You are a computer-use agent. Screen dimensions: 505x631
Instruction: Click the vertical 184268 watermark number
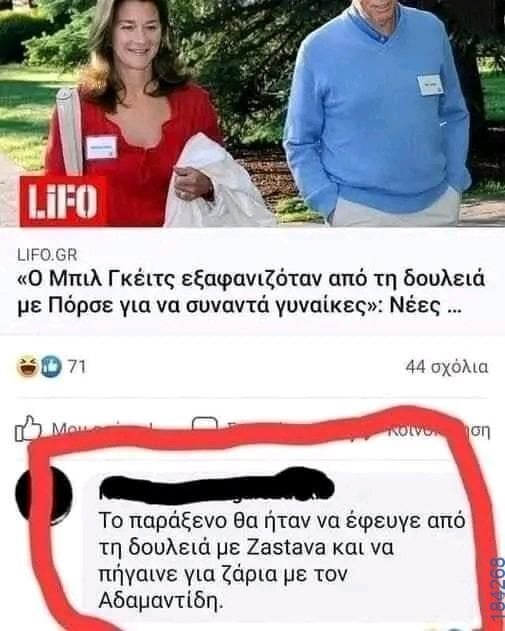coord(498,594)
